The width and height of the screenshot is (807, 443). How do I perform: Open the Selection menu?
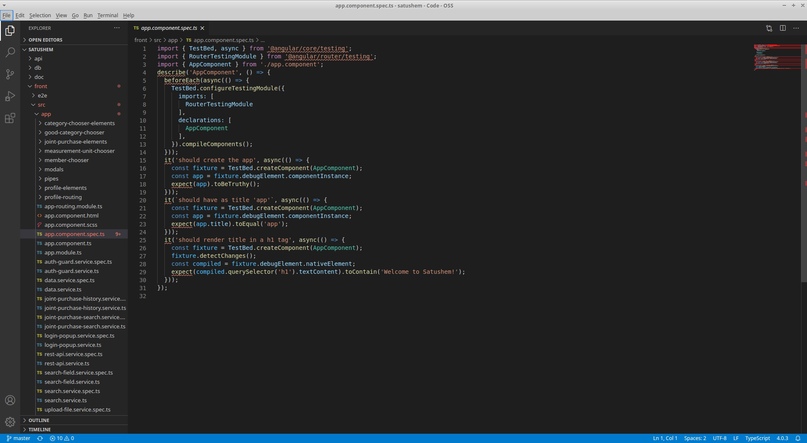pyautogui.click(x=40, y=15)
